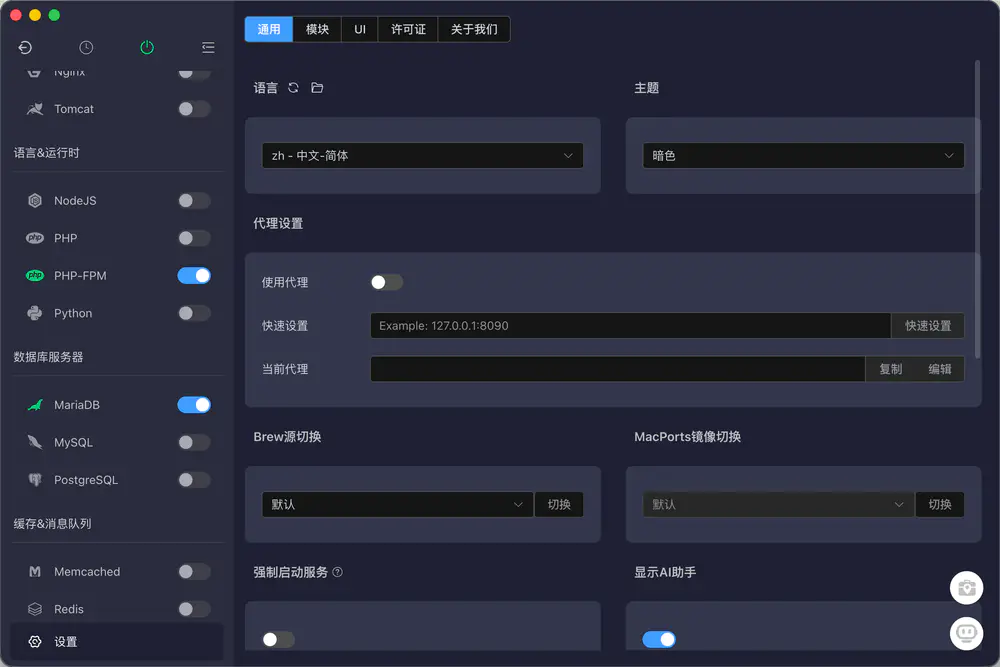This screenshot has width=1000, height=667.
Task: Click the 切换 button for Brew source
Action: (x=559, y=504)
